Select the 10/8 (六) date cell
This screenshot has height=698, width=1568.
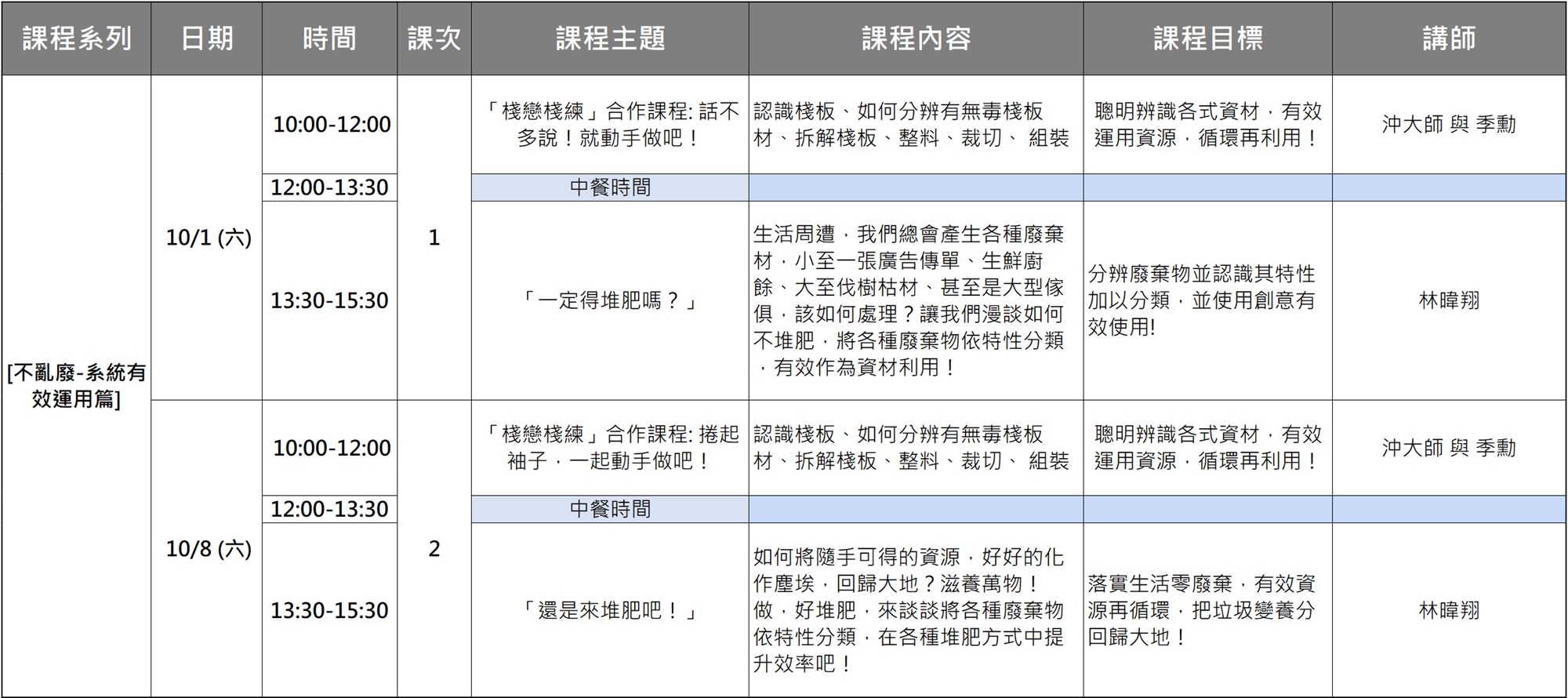pyautogui.click(x=208, y=549)
